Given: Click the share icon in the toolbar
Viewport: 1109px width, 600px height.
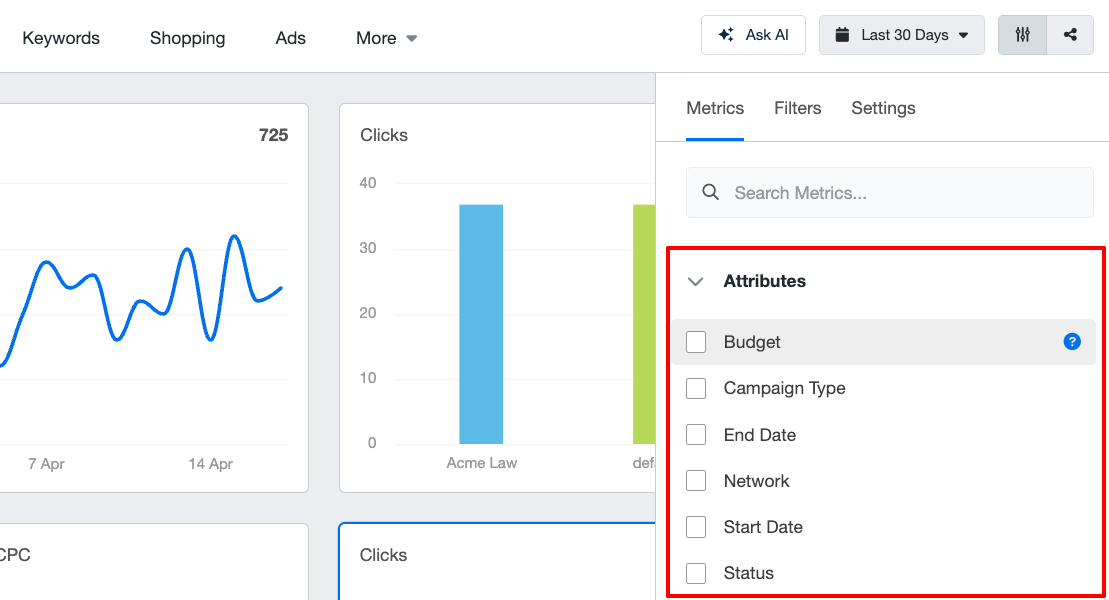Looking at the screenshot, I should 1071,34.
